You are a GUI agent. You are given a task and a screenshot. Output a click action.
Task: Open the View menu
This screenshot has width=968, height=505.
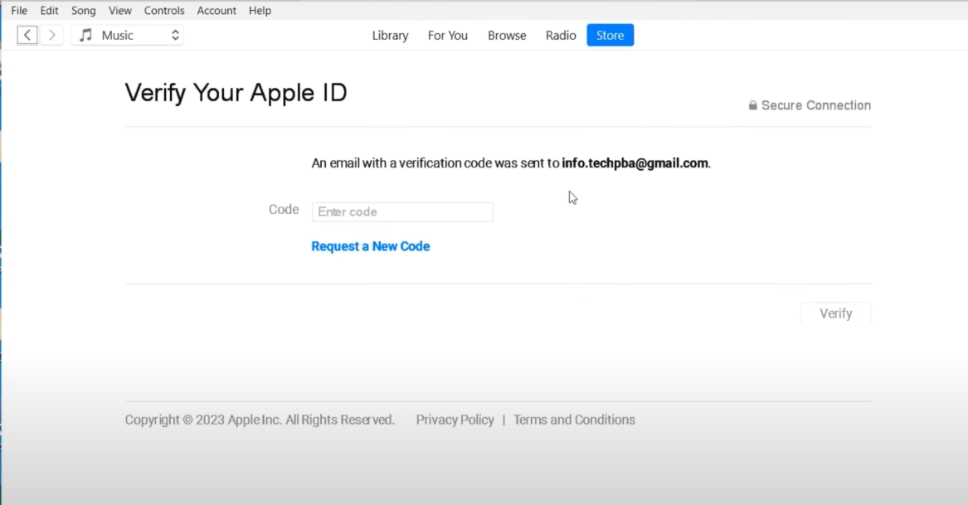pyautogui.click(x=120, y=10)
